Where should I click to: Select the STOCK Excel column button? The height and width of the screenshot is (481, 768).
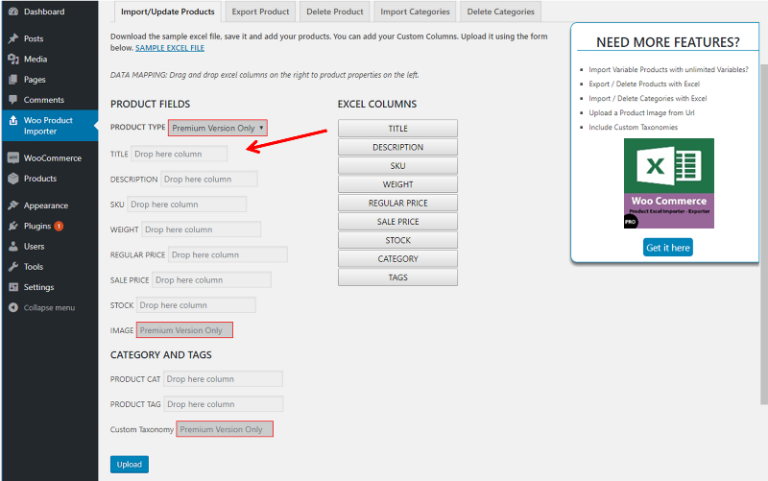pos(398,240)
